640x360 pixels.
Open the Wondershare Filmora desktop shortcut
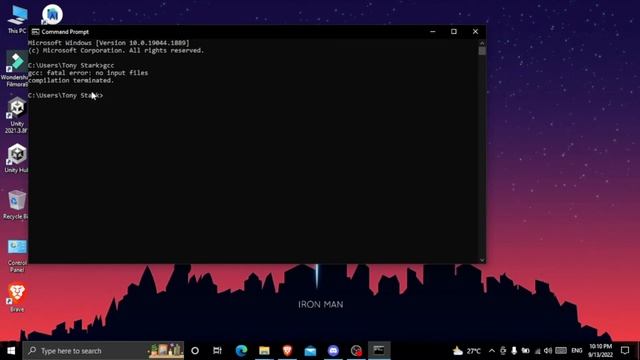tap(16, 68)
